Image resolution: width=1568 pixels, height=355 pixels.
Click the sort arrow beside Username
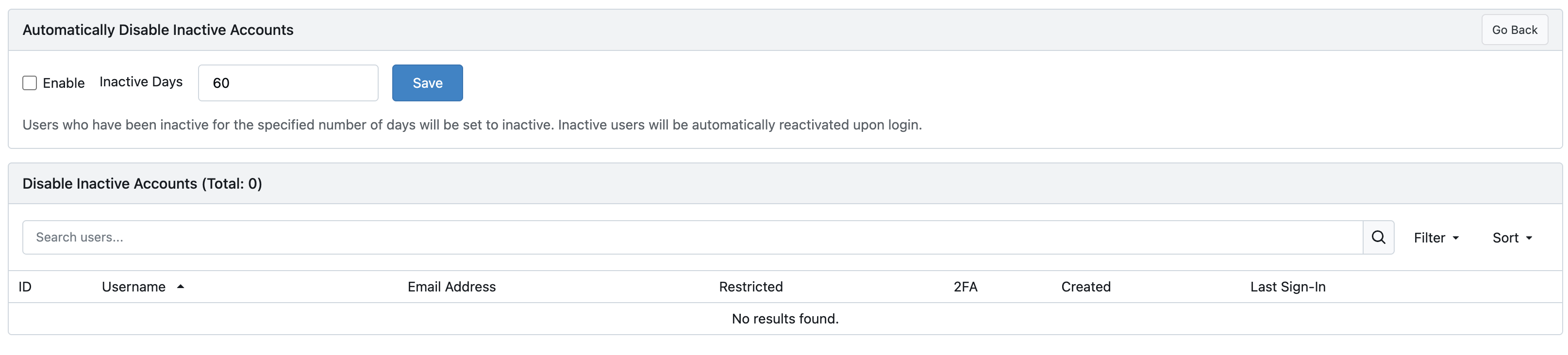coord(181,287)
